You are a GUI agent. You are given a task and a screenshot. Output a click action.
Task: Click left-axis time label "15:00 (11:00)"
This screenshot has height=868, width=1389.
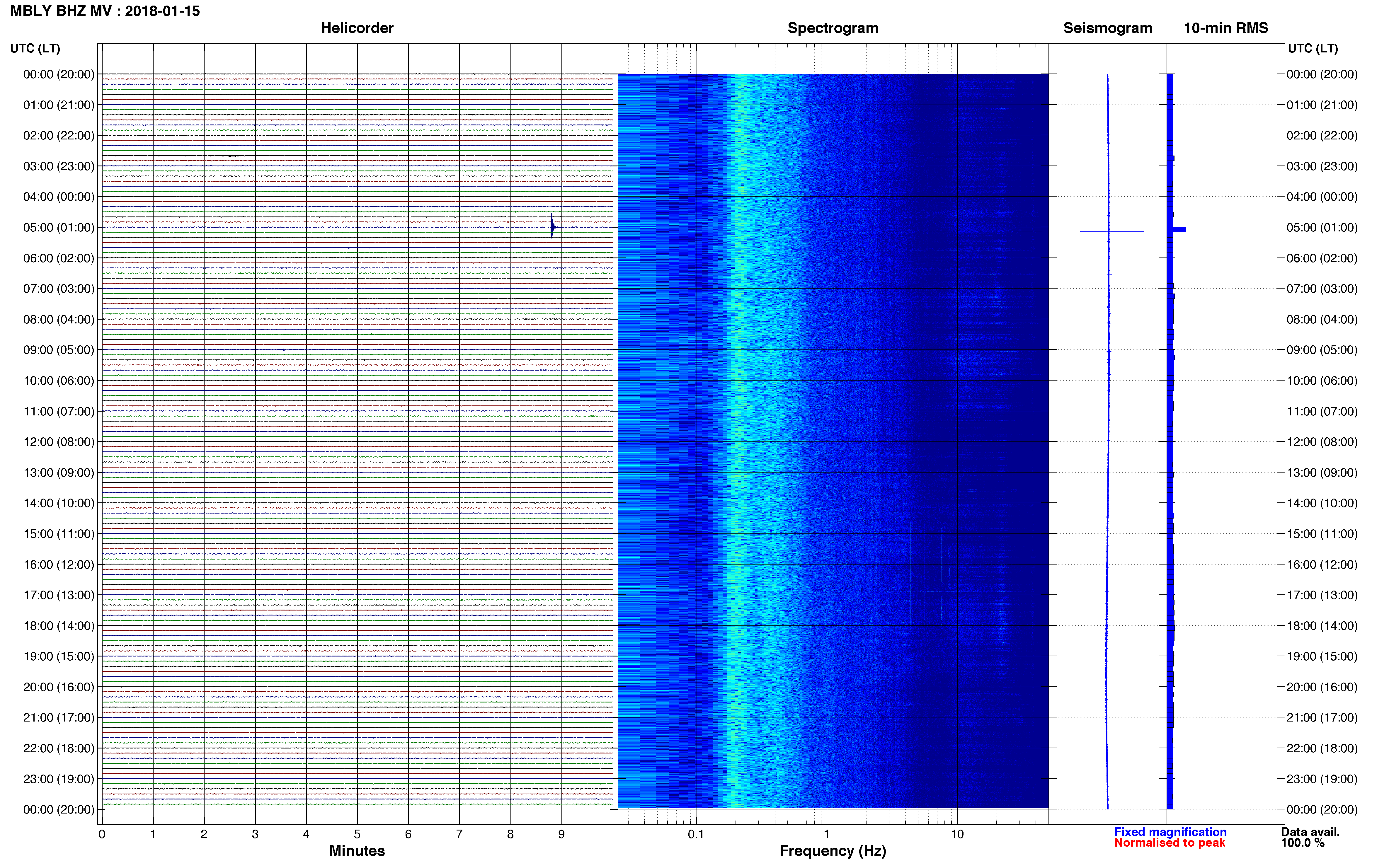click(x=59, y=534)
